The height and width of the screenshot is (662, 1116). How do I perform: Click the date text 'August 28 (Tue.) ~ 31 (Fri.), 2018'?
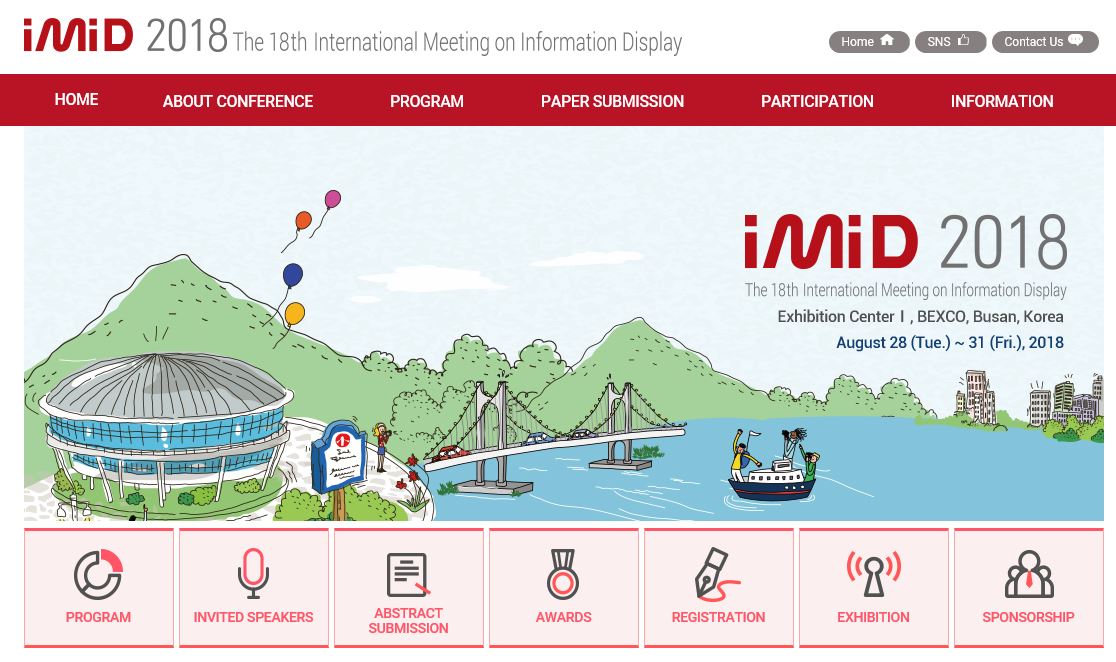pos(949,342)
